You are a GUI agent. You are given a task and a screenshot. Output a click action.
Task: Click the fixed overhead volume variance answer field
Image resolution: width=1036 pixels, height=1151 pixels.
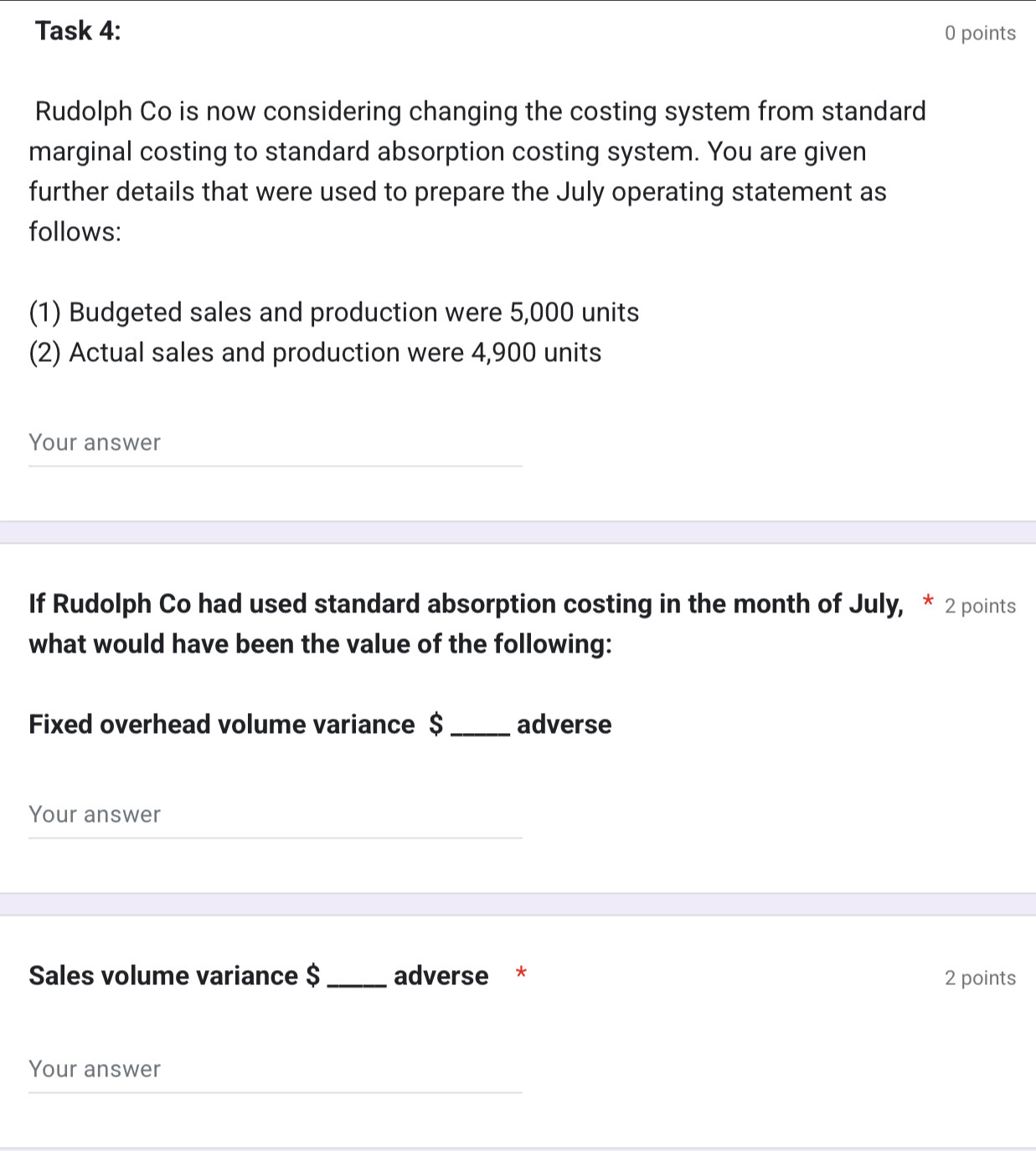[275, 814]
